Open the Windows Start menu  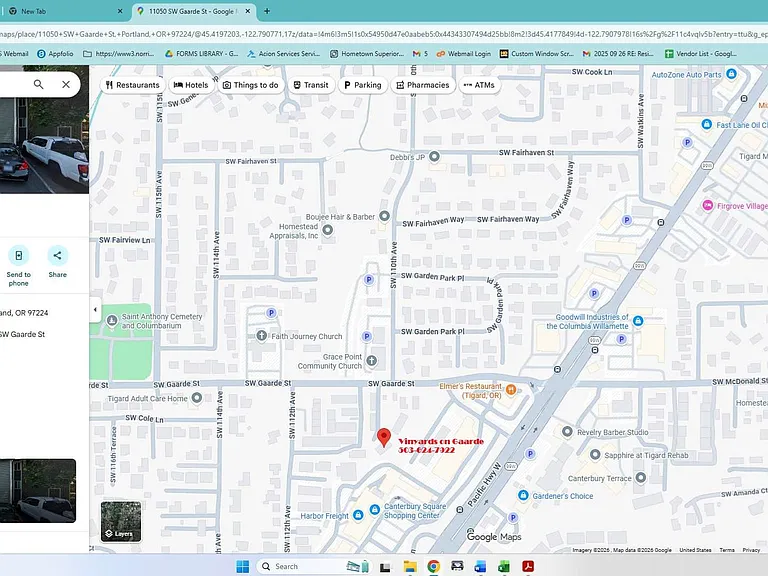coord(242,566)
